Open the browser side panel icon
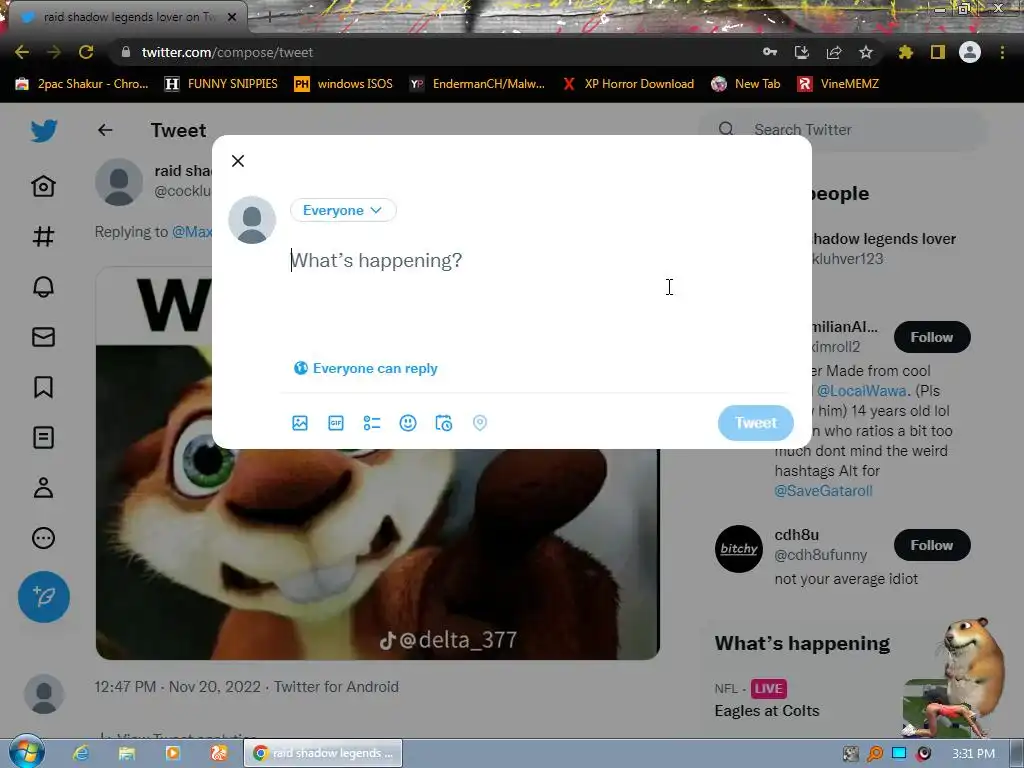This screenshot has height=768, width=1024. [x=938, y=52]
